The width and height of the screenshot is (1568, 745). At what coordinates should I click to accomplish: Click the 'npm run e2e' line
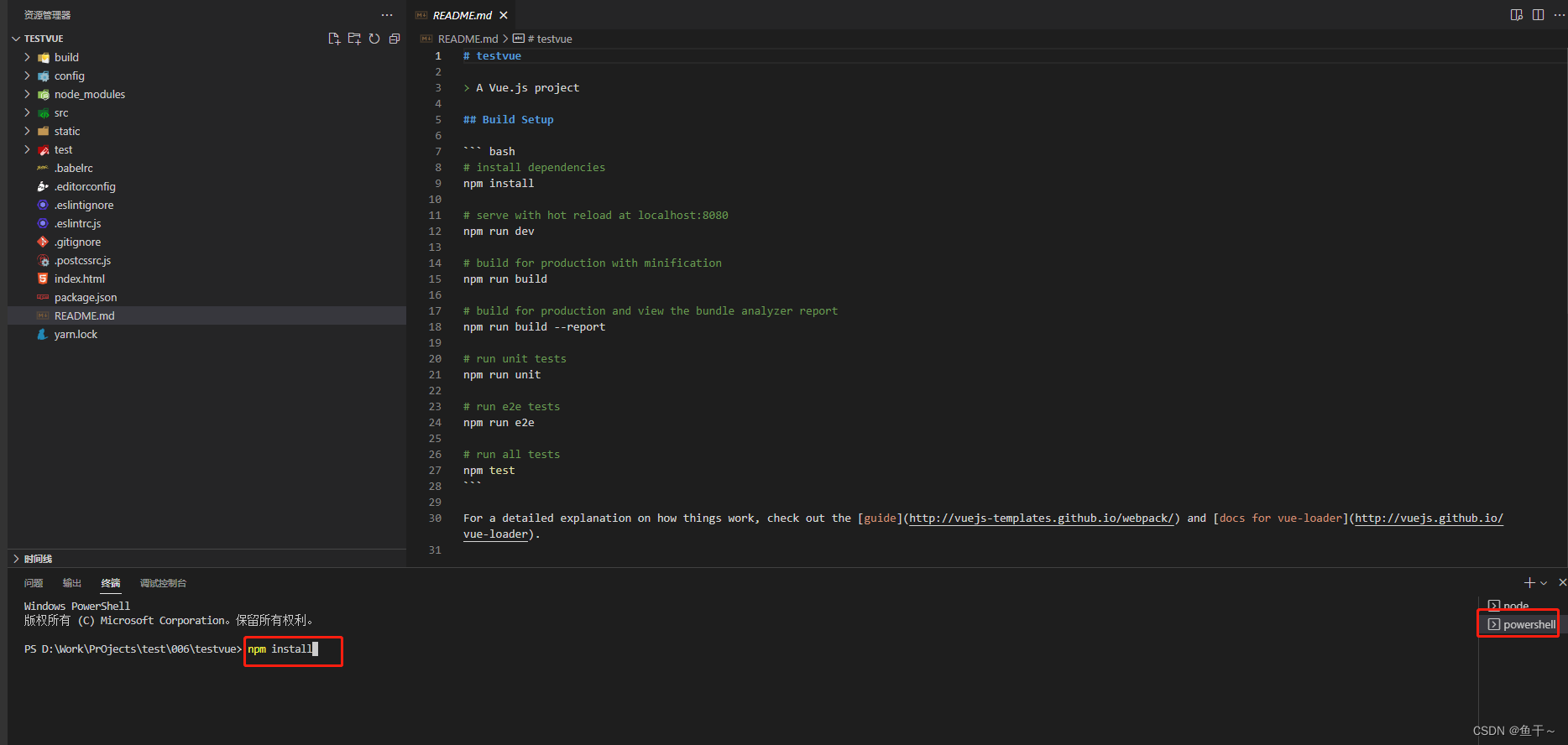499,423
